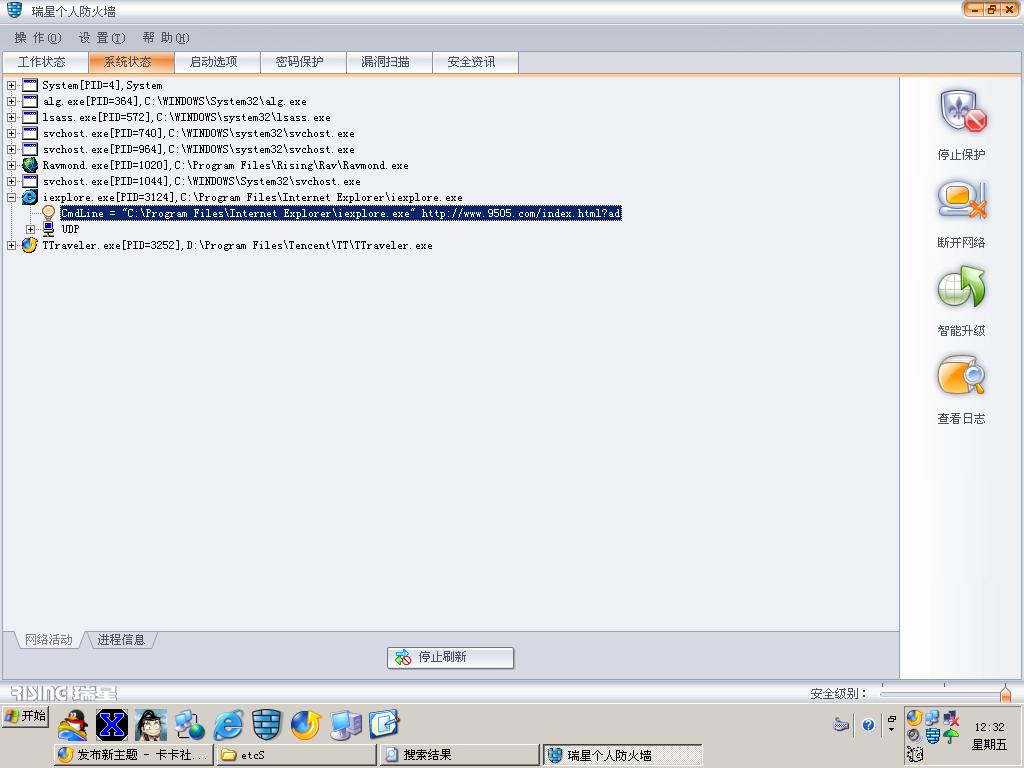The image size is (1024, 768).
Task: Click the alg.exe process icon
Action: pos(30,101)
